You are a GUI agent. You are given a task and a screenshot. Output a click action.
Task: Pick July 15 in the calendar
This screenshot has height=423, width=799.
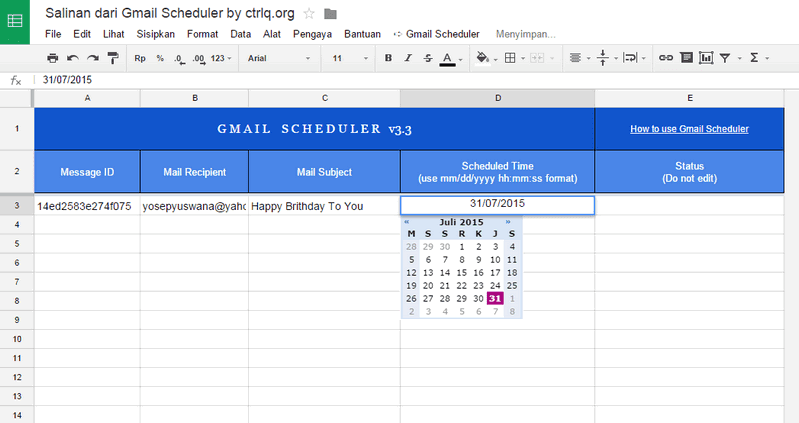tap(462, 273)
